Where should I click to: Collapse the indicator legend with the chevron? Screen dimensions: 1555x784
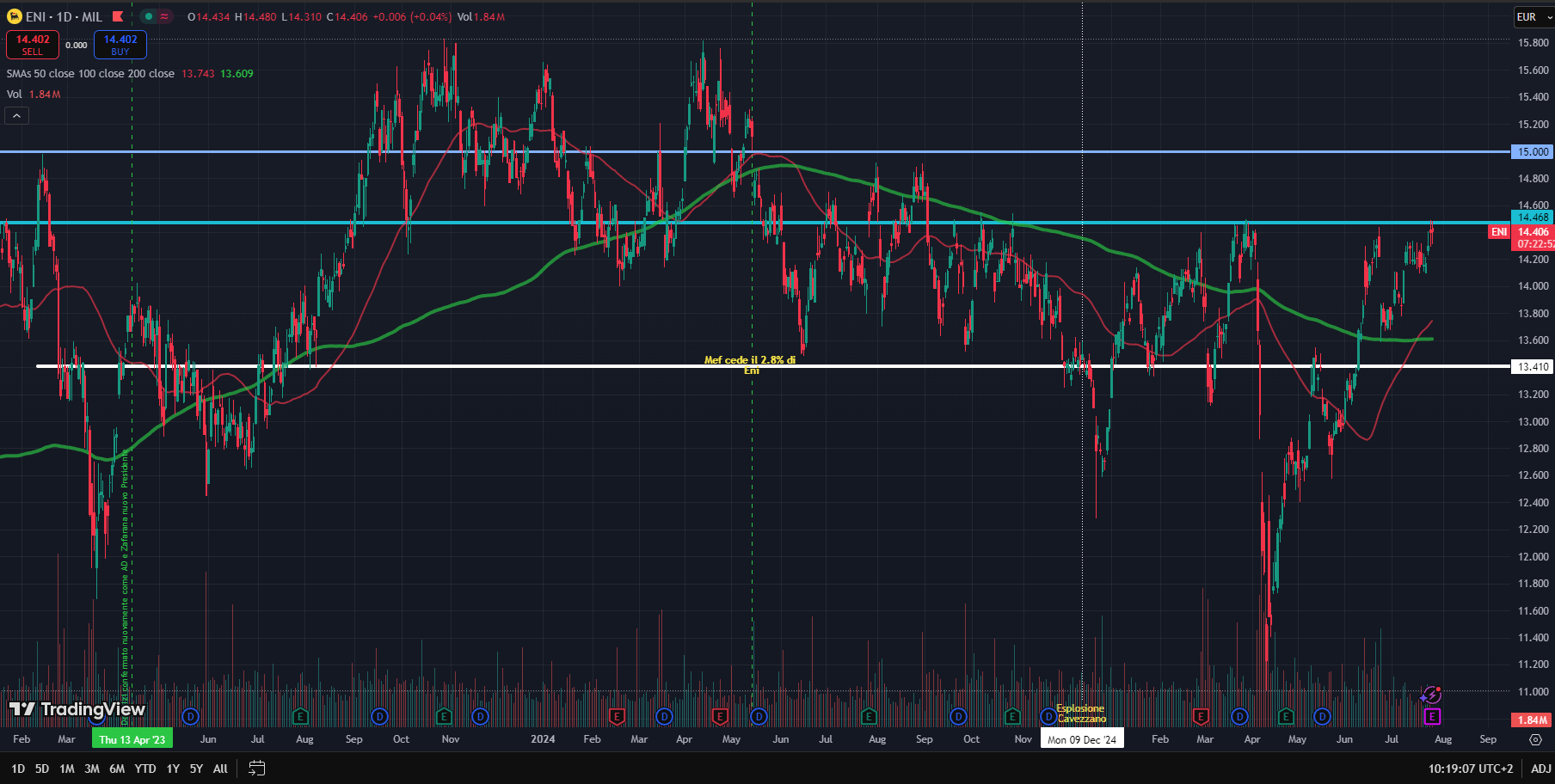17,115
